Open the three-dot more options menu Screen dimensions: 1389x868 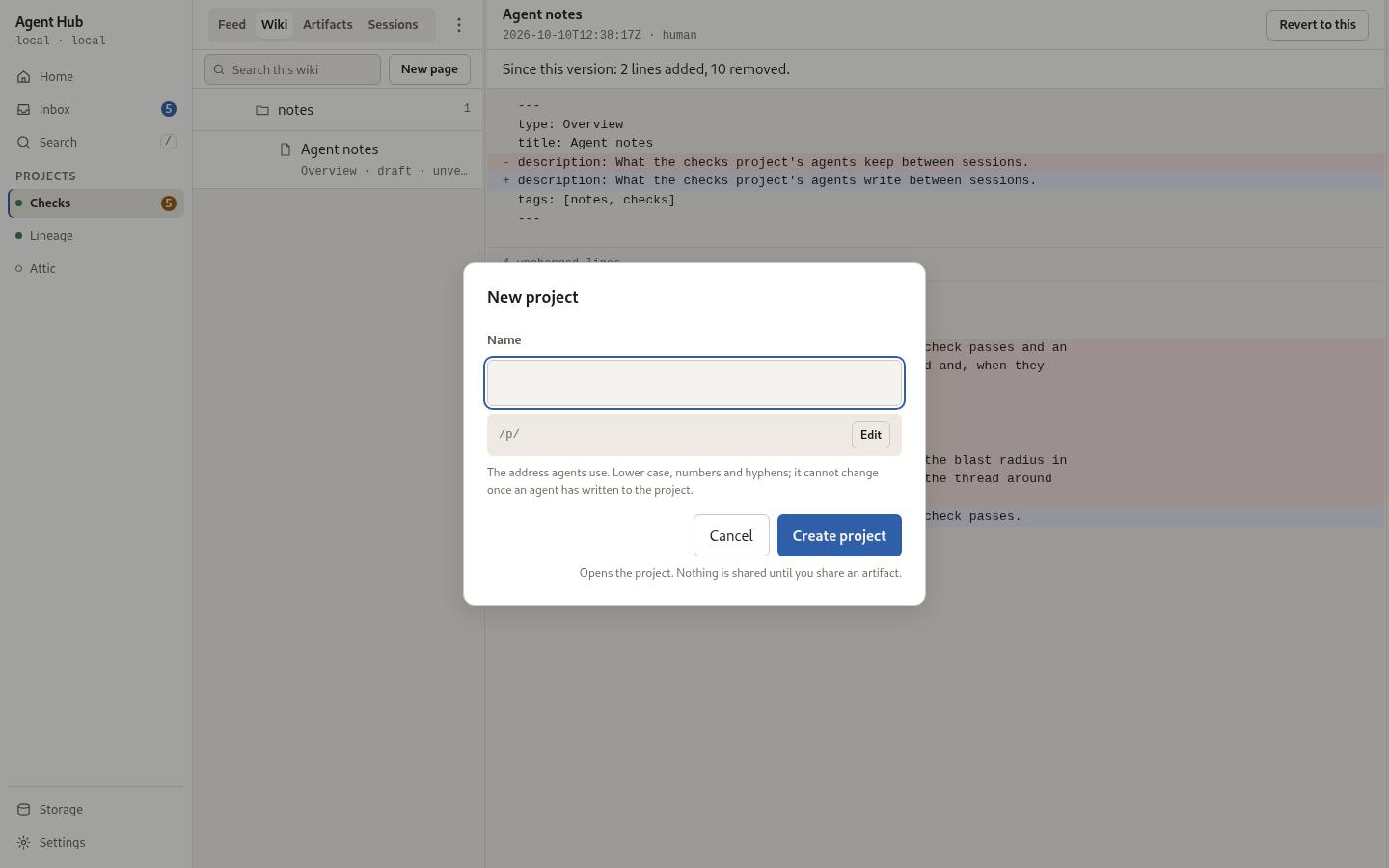(459, 25)
